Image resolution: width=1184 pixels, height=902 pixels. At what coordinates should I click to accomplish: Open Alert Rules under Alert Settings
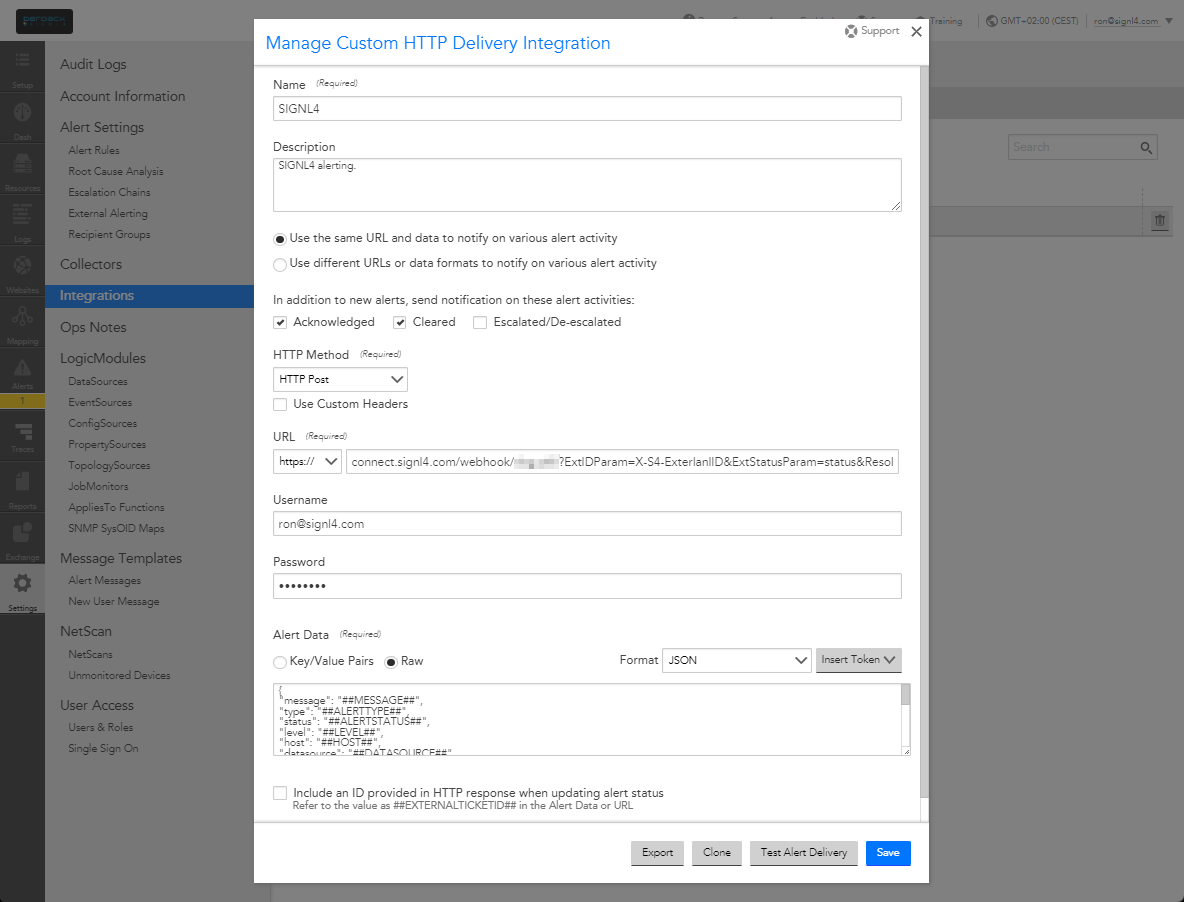[94, 150]
